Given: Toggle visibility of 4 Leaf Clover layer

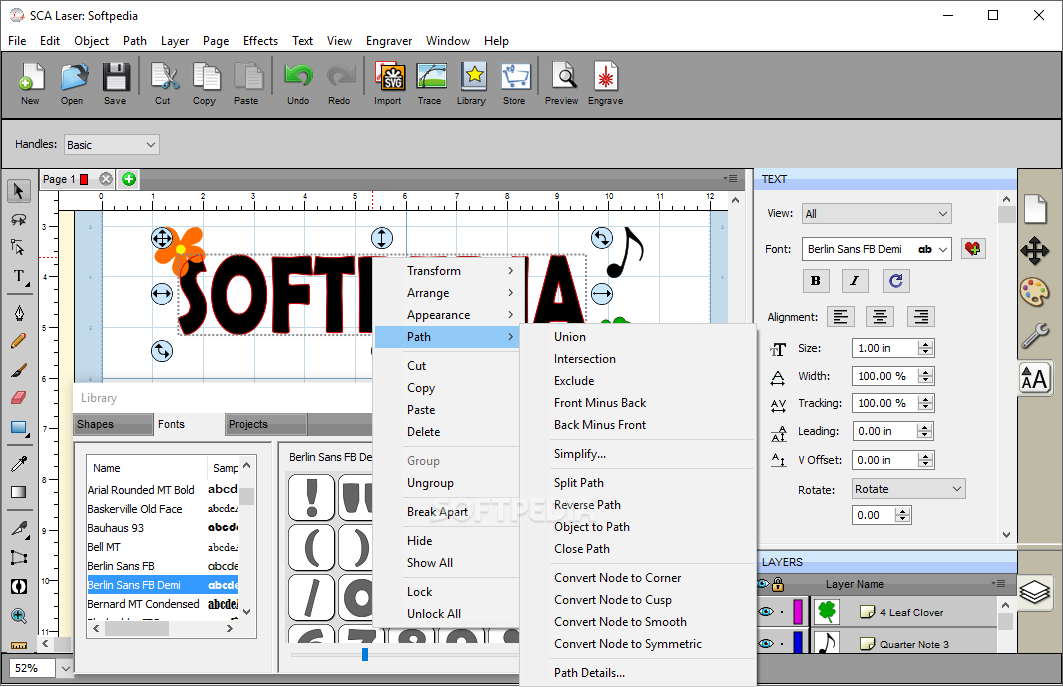Looking at the screenshot, I should pyautogui.click(x=766, y=612).
